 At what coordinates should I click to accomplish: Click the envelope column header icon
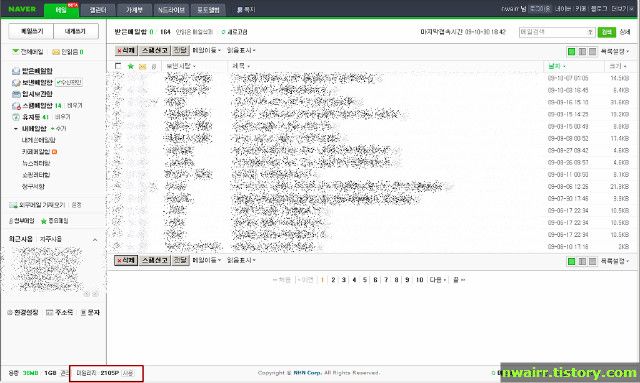(x=142, y=66)
